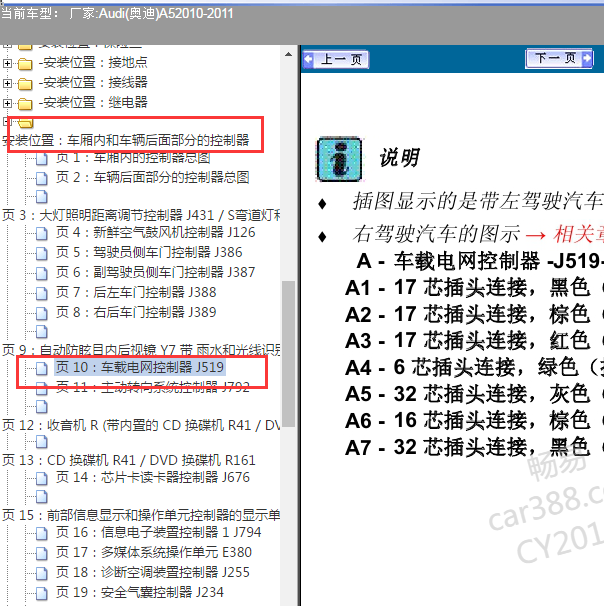
Task: Click document icon beside 页 14 J676
Action: click(x=41, y=478)
